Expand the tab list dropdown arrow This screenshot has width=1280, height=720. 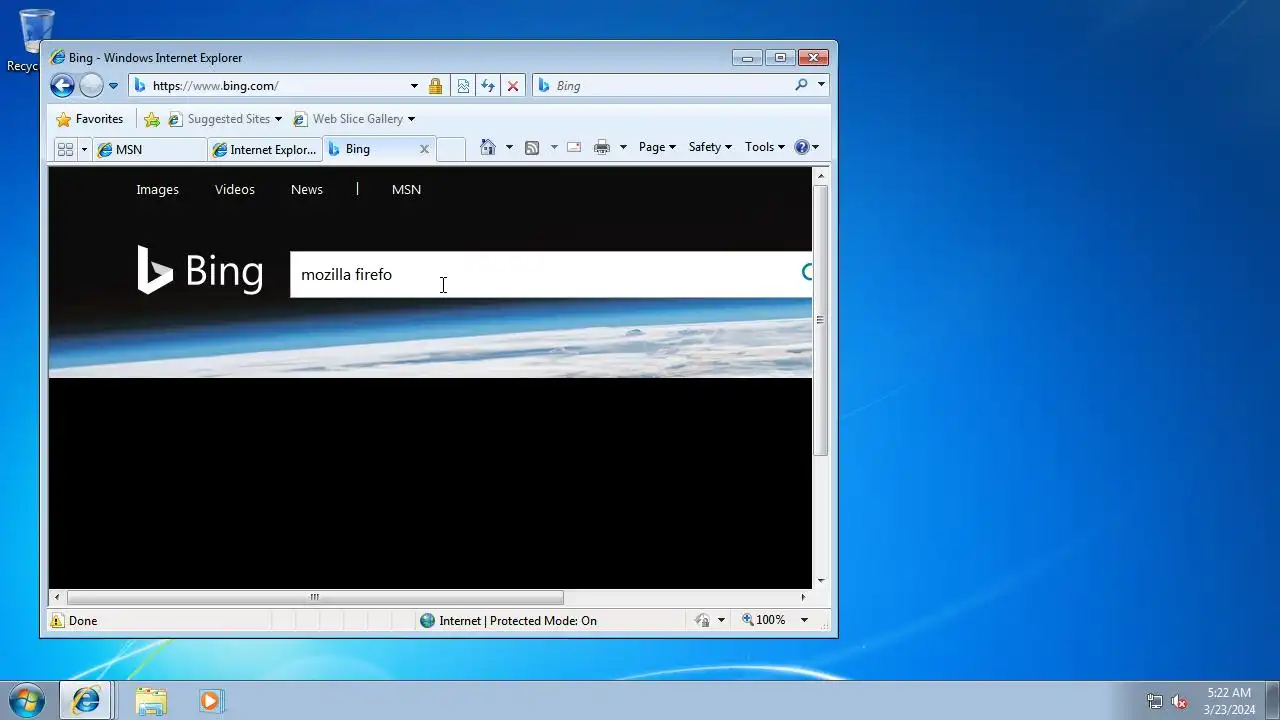tap(84, 149)
